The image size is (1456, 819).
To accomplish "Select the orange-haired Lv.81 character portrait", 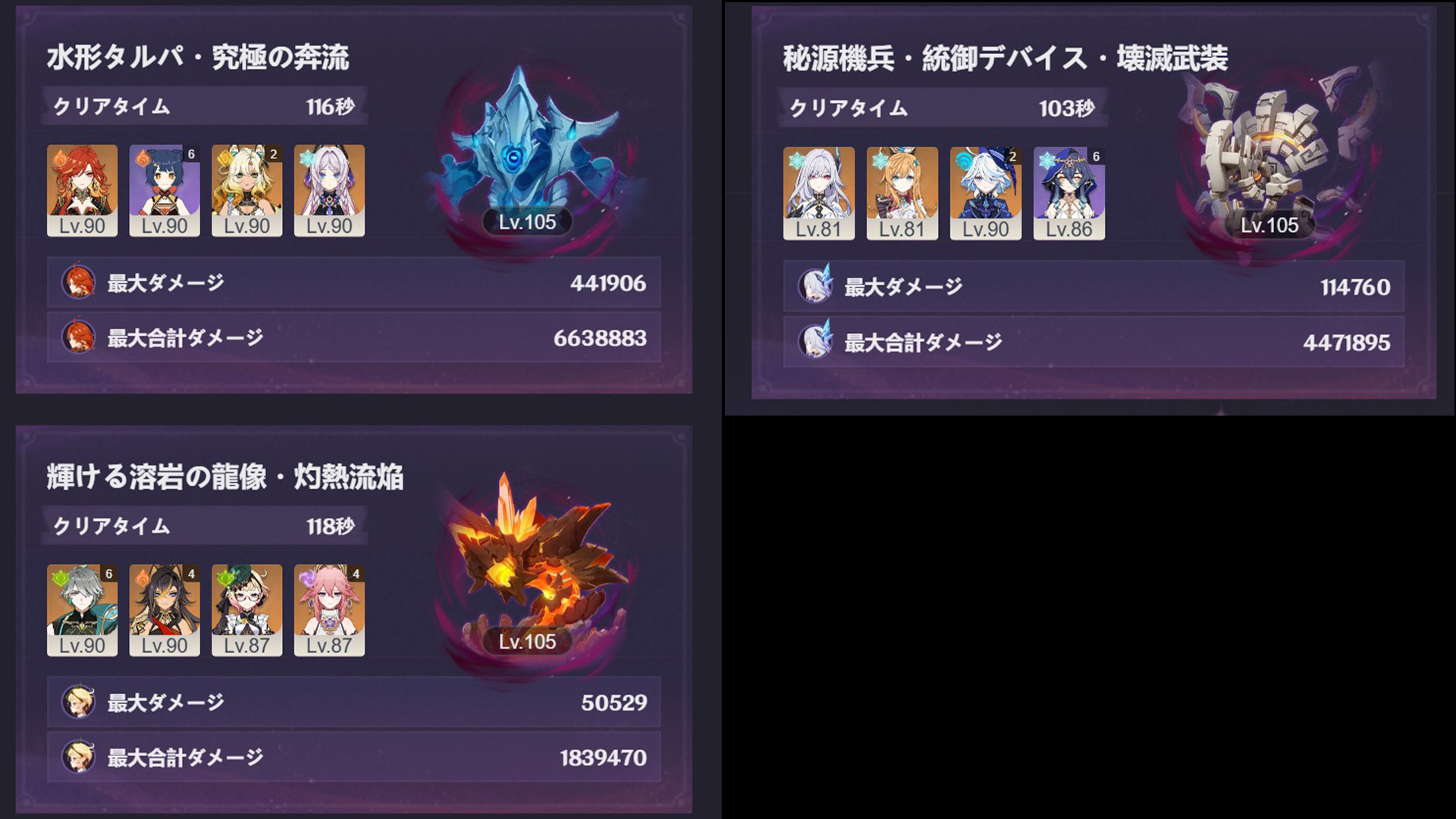I will click(902, 193).
